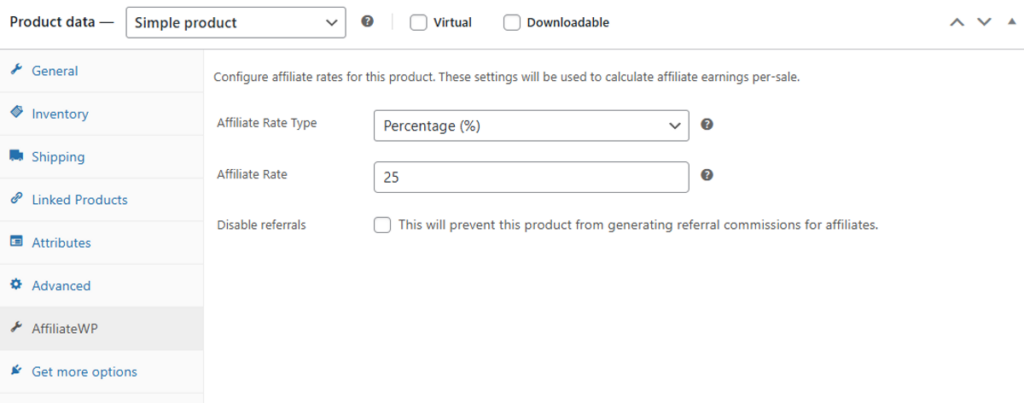Viewport: 1024px width, 403px height.
Task: Click help icon next to Affiliate Rate Type
Action: click(x=707, y=124)
